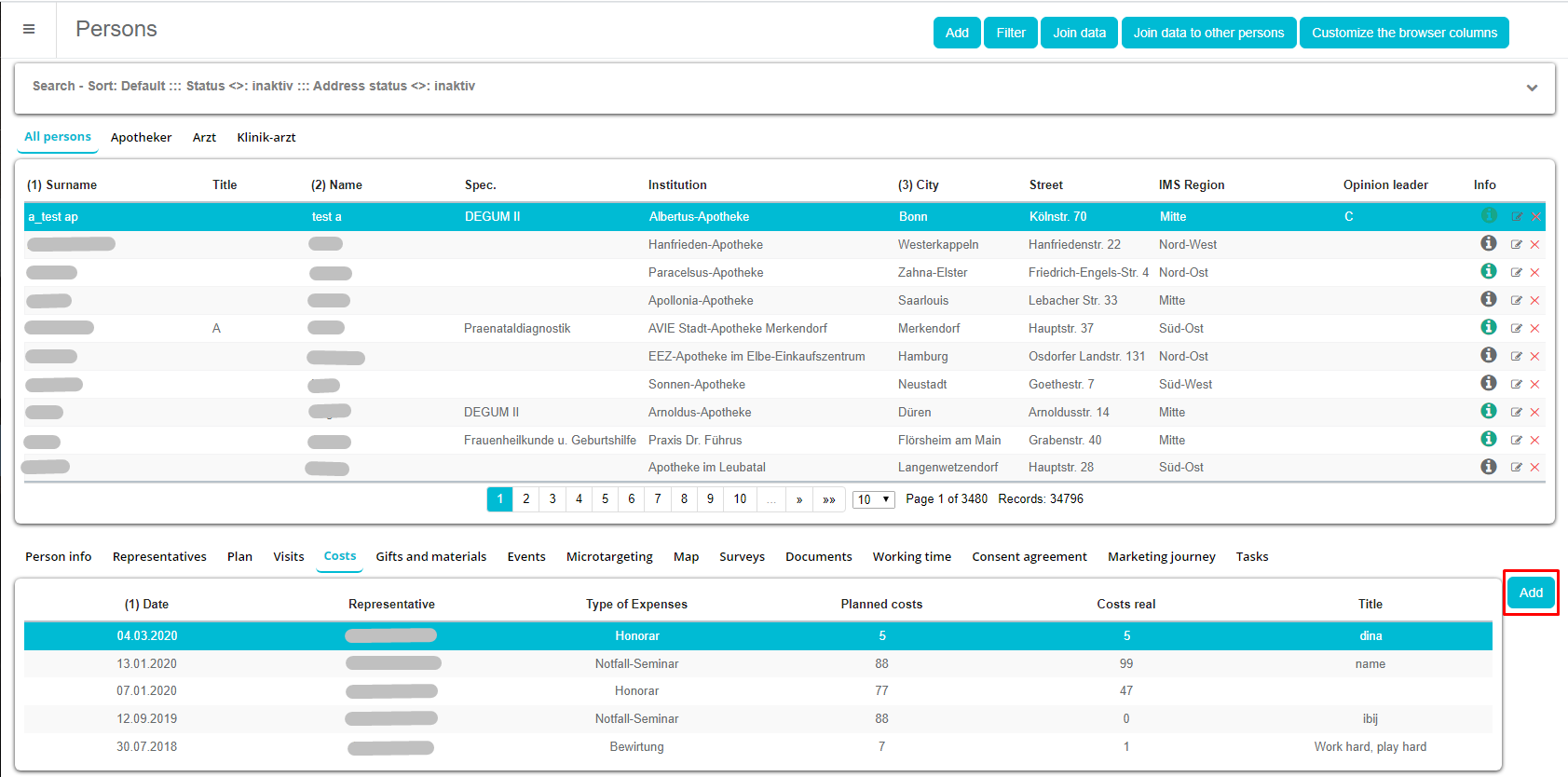This screenshot has height=777, width=1568.
Task: Click Customize the browser columns button
Action: 1404,33
